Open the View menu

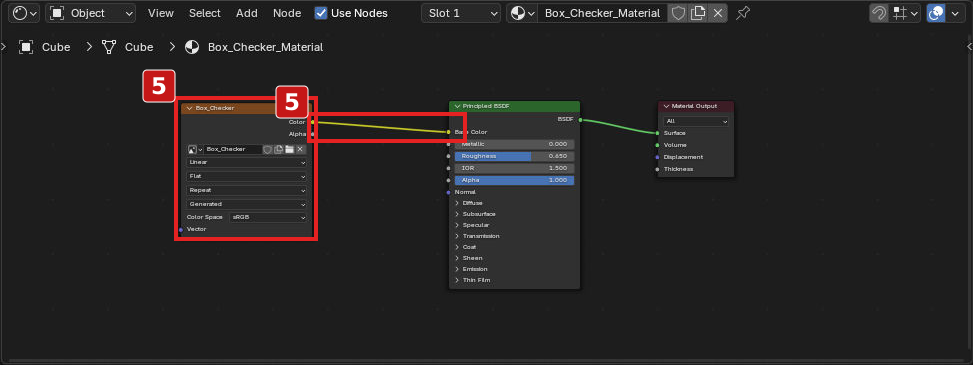click(161, 13)
